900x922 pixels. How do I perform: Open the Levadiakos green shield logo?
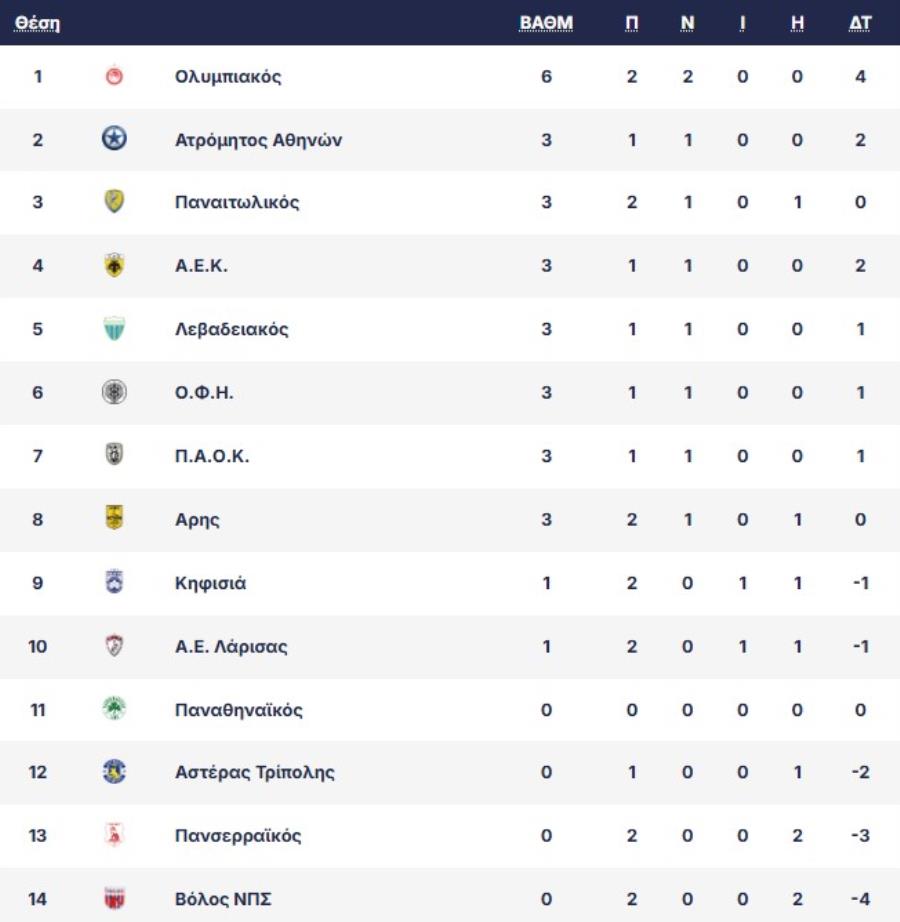click(114, 329)
